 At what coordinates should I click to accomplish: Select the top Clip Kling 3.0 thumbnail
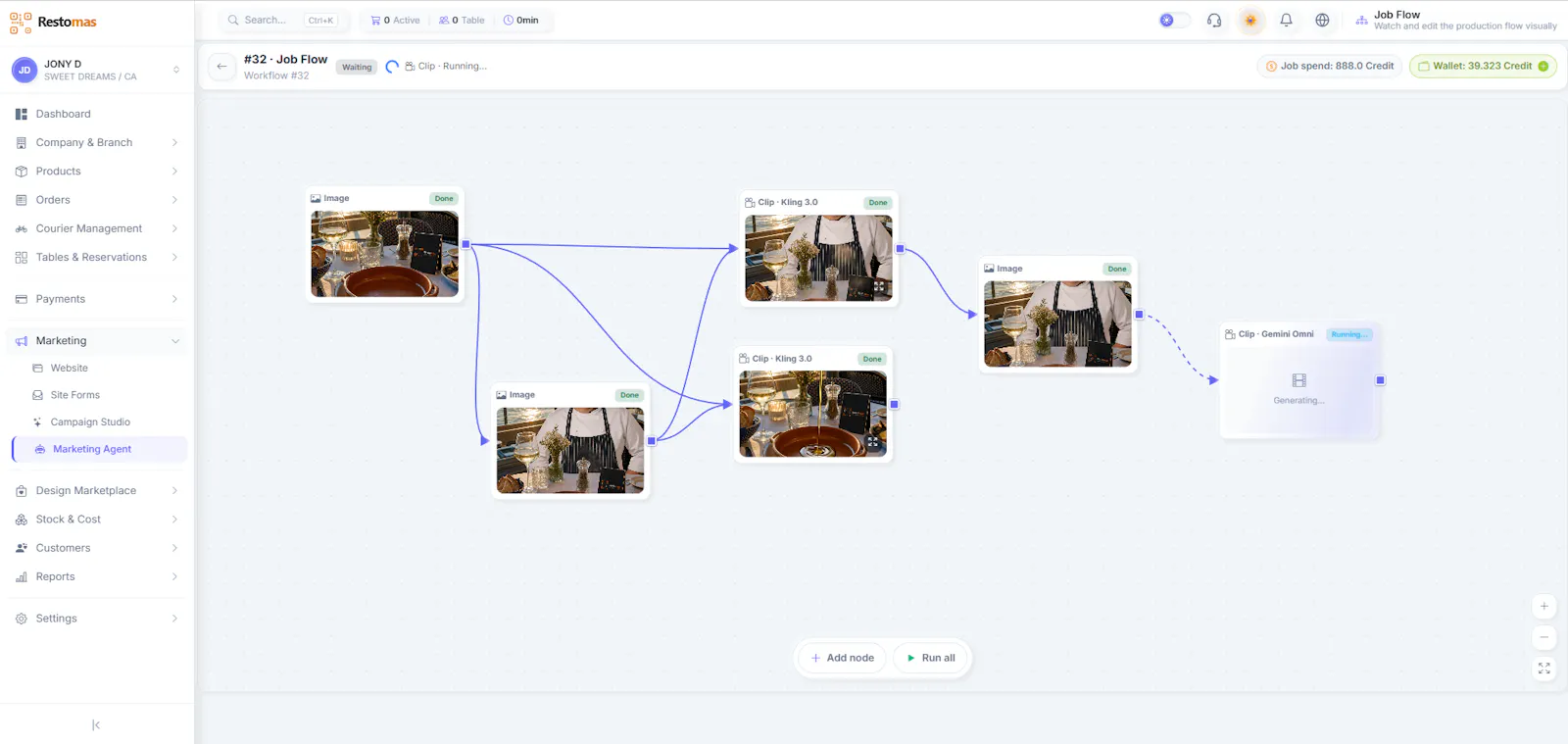coord(818,258)
